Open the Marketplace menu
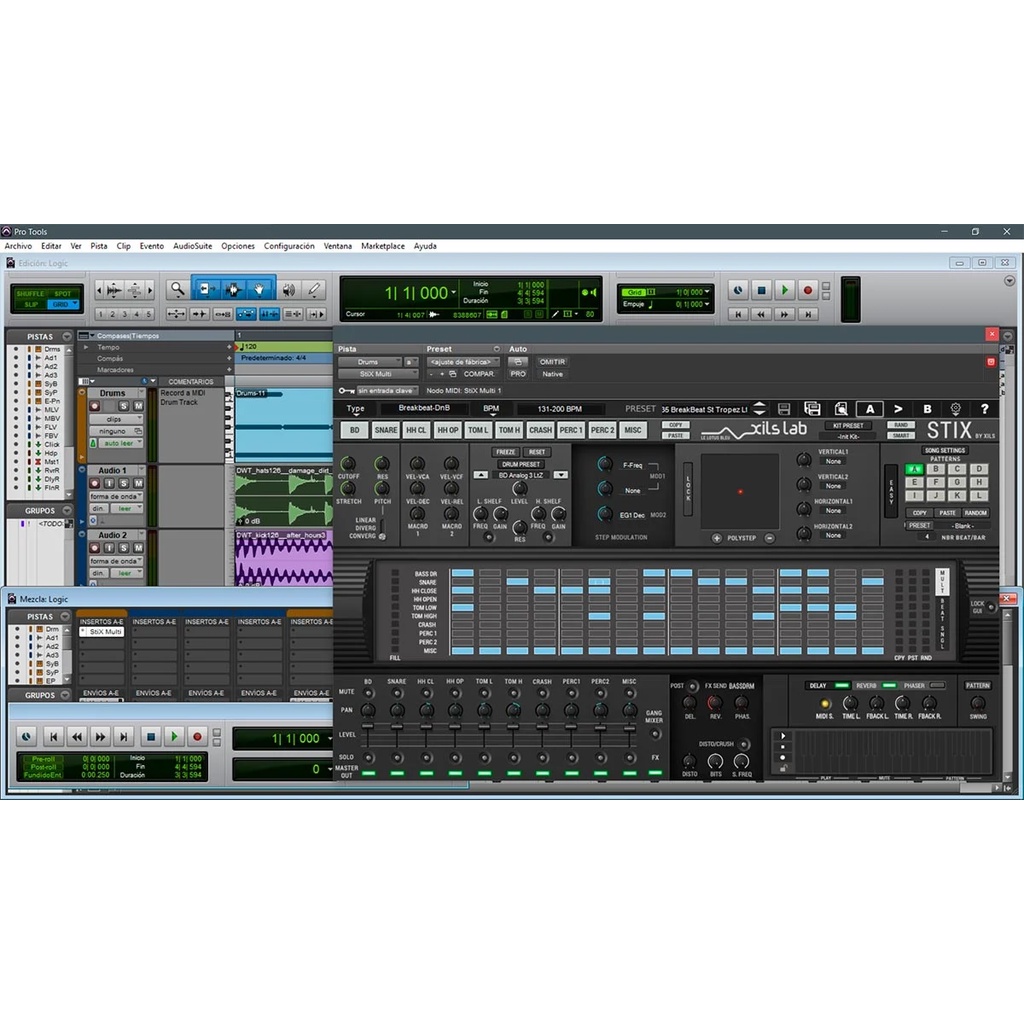The height and width of the screenshot is (1024, 1024). pyautogui.click(x=383, y=246)
